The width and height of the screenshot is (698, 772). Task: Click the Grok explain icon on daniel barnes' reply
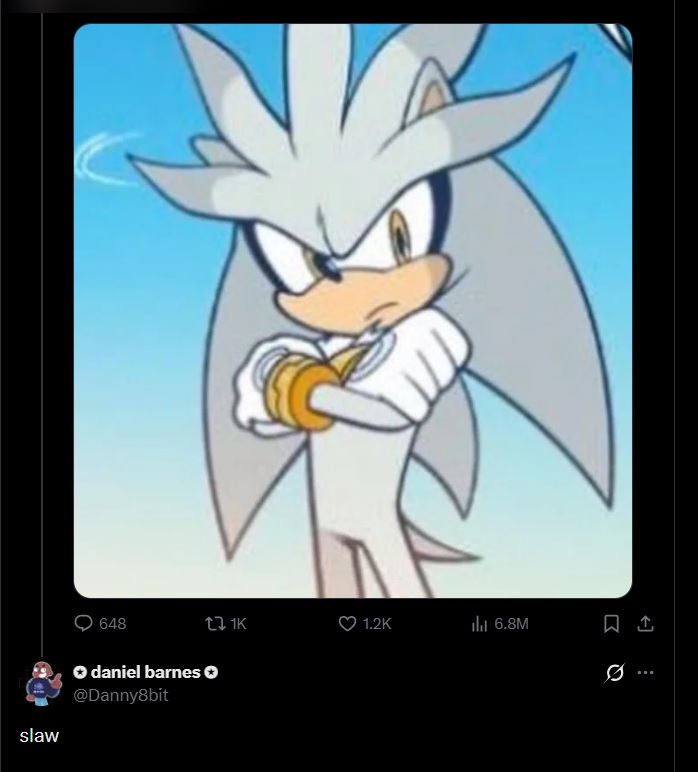(614, 673)
